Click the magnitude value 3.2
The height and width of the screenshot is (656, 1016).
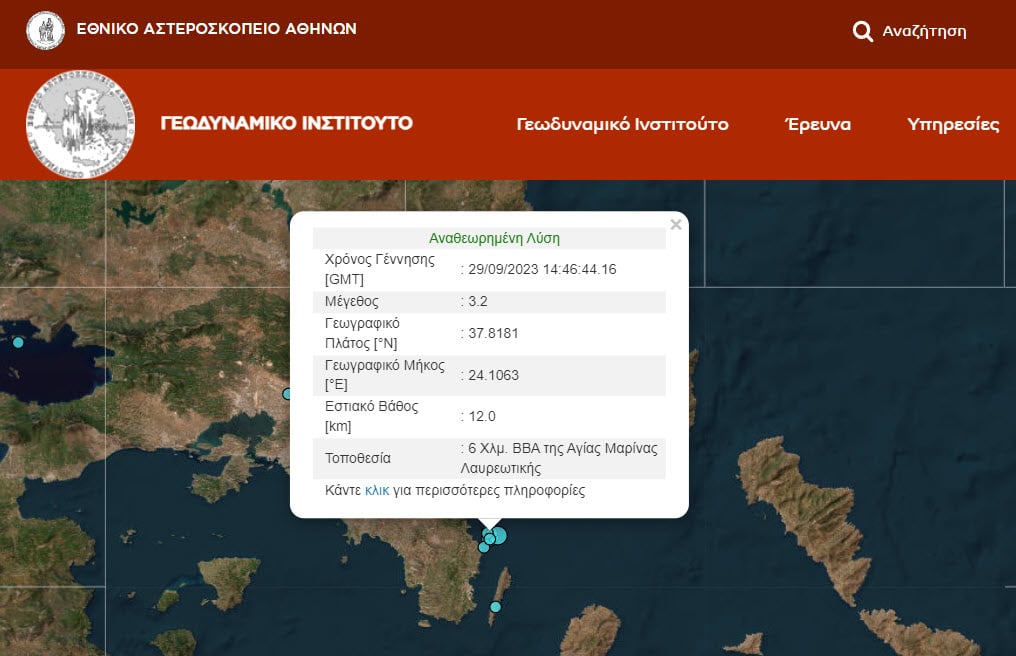tap(478, 301)
